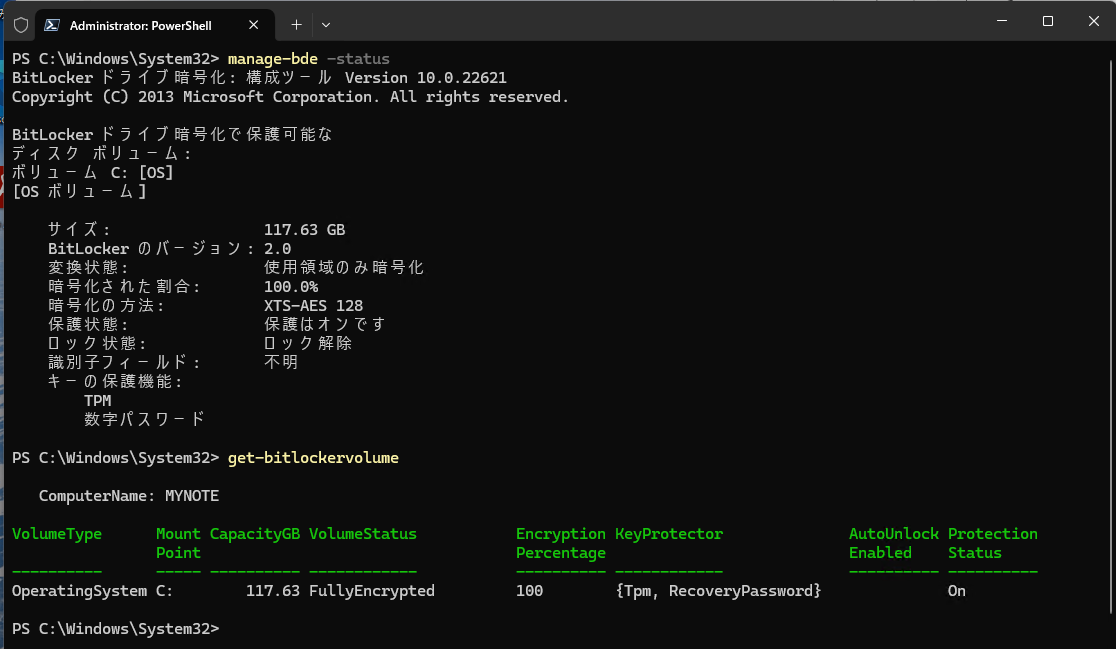The height and width of the screenshot is (649, 1116).
Task: Click the get-bitlockervolume command text
Action: 312,457
